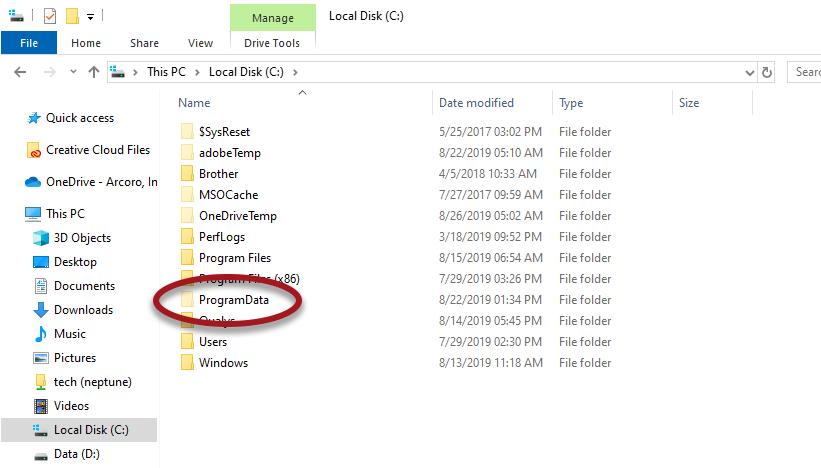The image size is (821, 468).
Task: Select the OneDriveTemp folder
Action: point(238,216)
